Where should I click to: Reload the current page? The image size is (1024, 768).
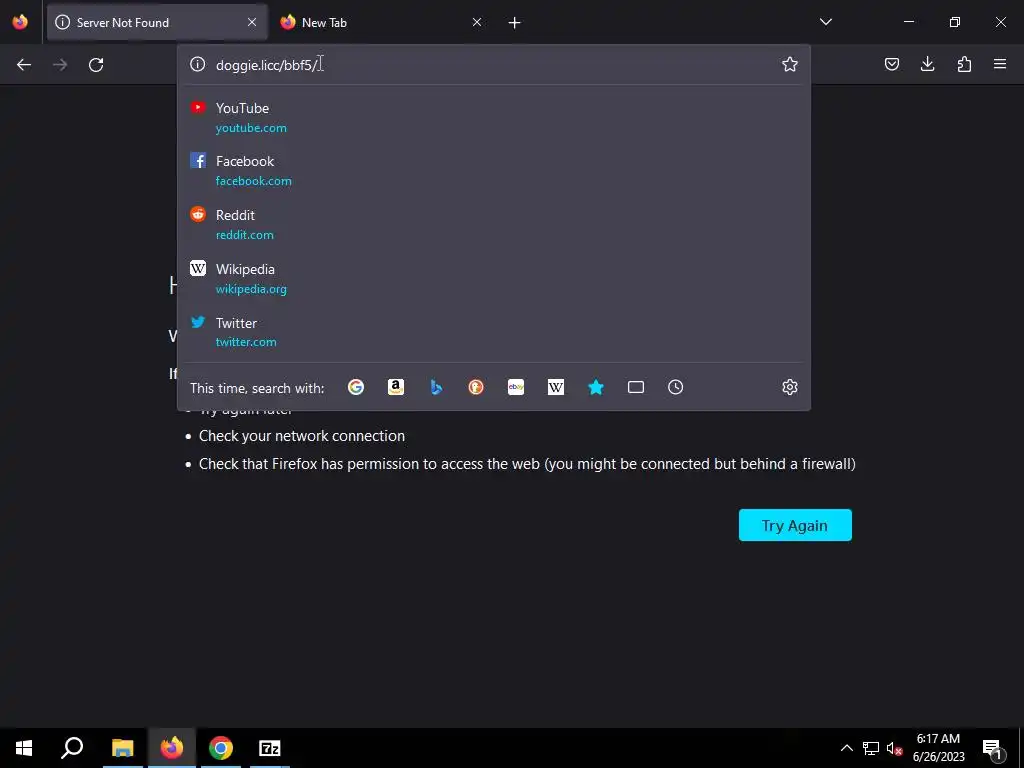tap(96, 65)
